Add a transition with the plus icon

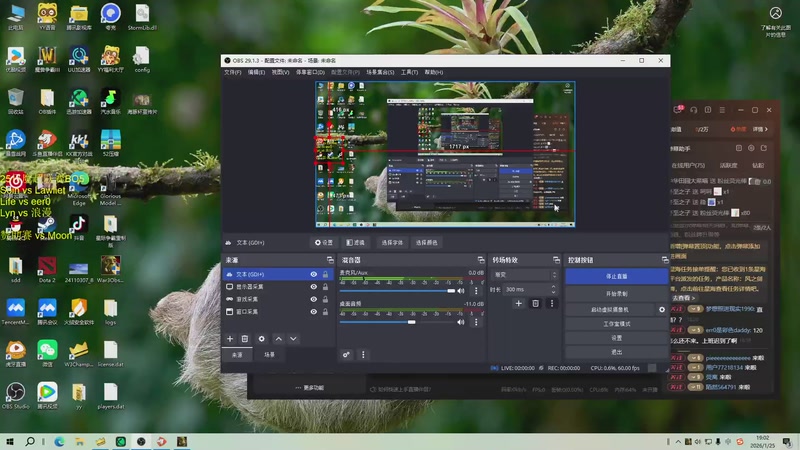coord(518,304)
